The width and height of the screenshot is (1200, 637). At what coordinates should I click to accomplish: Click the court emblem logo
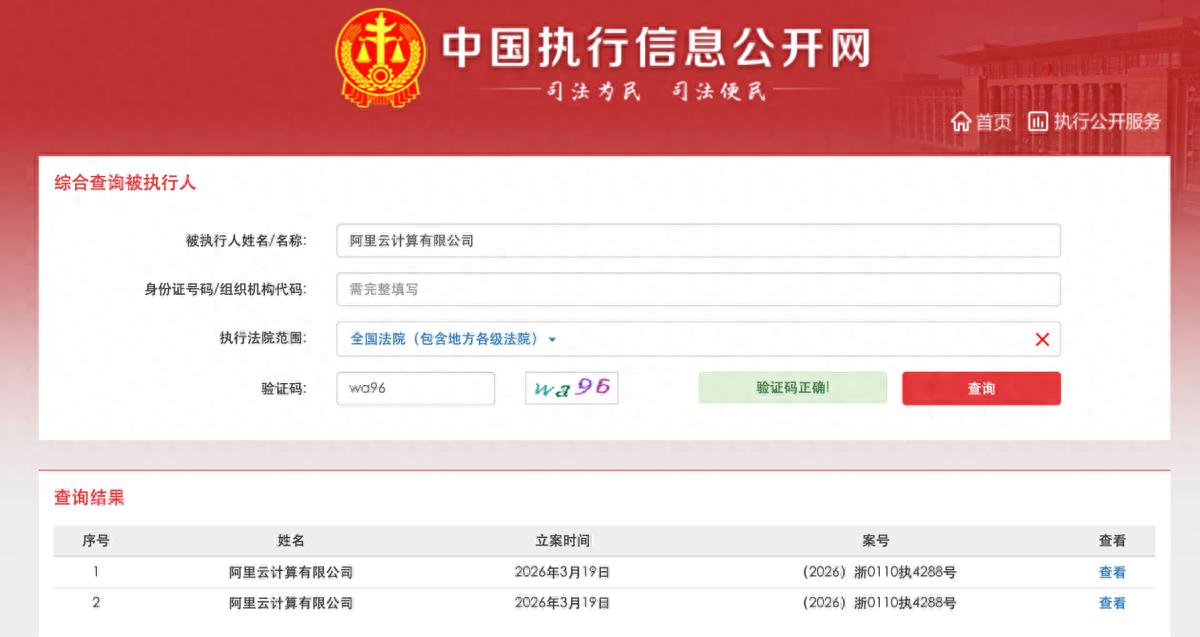[x=380, y=60]
